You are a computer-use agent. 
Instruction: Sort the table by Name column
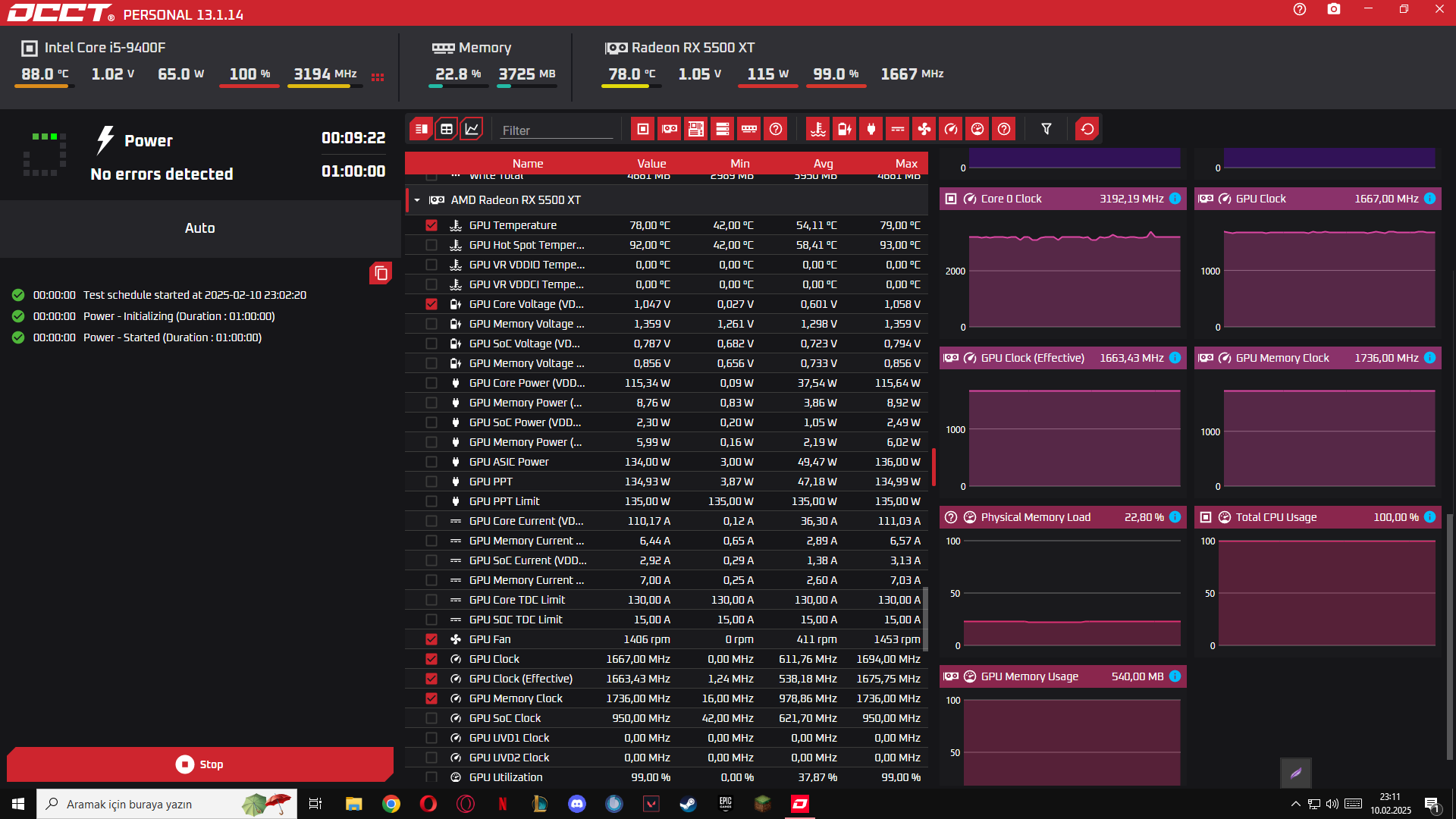click(527, 164)
